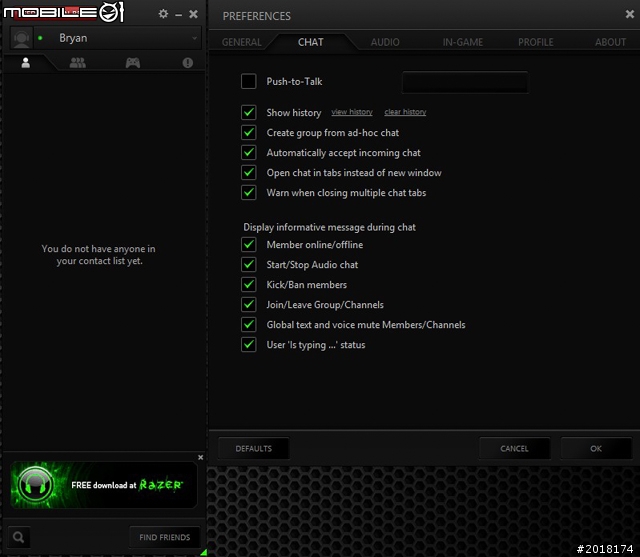Viewport: 640px width, 557px height.
Task: Confirm preferences with OK
Action: coord(596,448)
